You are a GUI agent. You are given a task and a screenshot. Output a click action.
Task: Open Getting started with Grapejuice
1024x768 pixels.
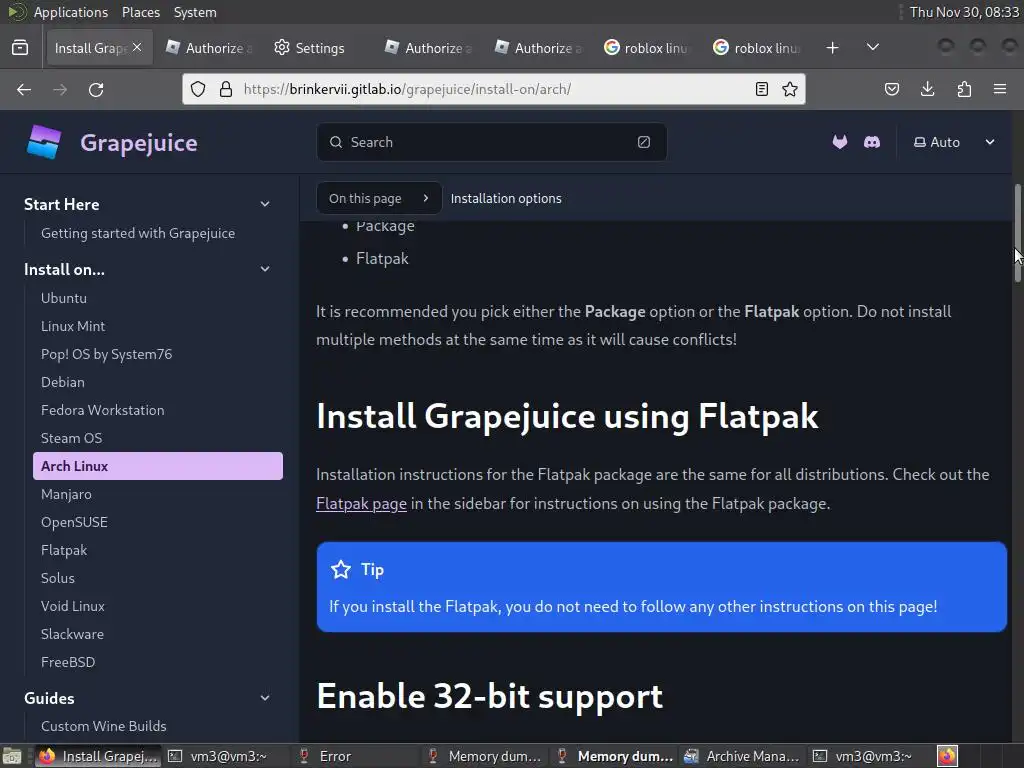point(138,233)
